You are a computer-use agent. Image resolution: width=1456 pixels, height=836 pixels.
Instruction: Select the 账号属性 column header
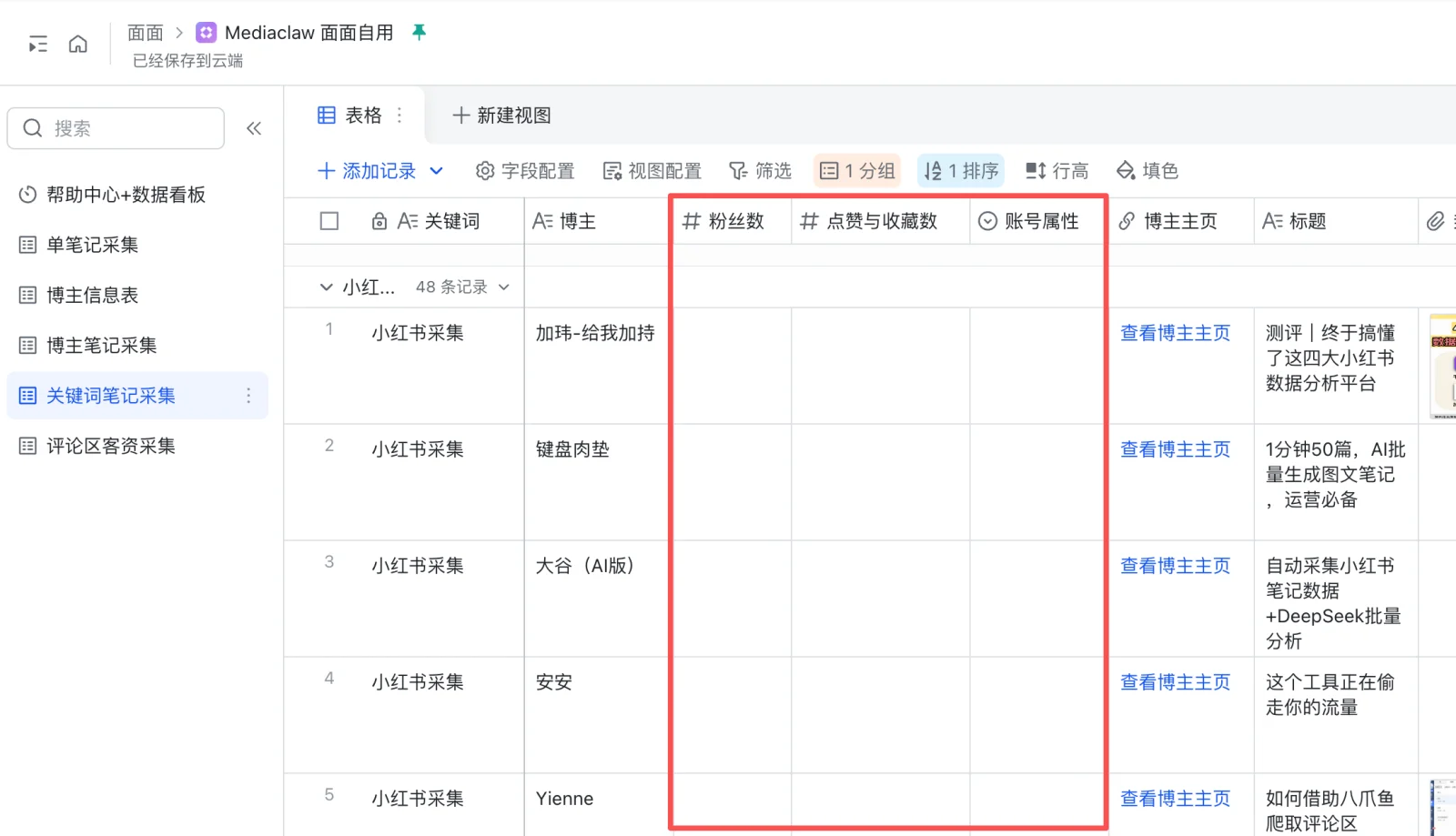coord(1038,221)
